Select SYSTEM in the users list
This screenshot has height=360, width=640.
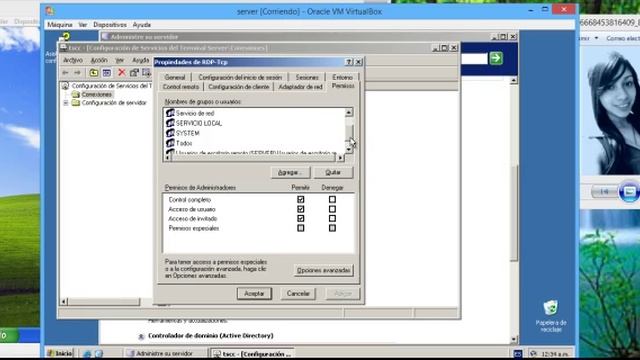click(187, 133)
